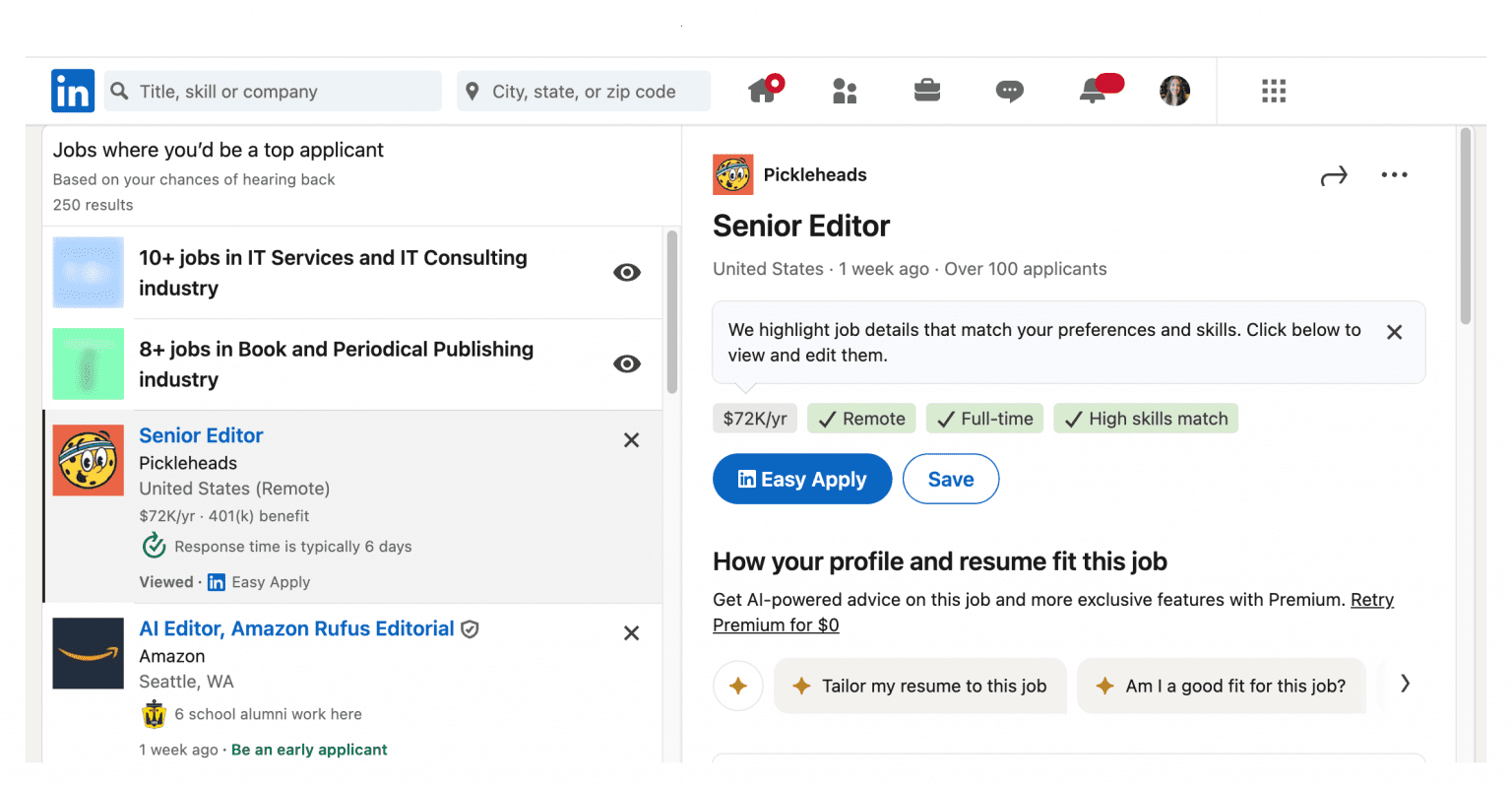Open the Messaging icon
This screenshot has height=788, width=1512.
click(x=1010, y=91)
